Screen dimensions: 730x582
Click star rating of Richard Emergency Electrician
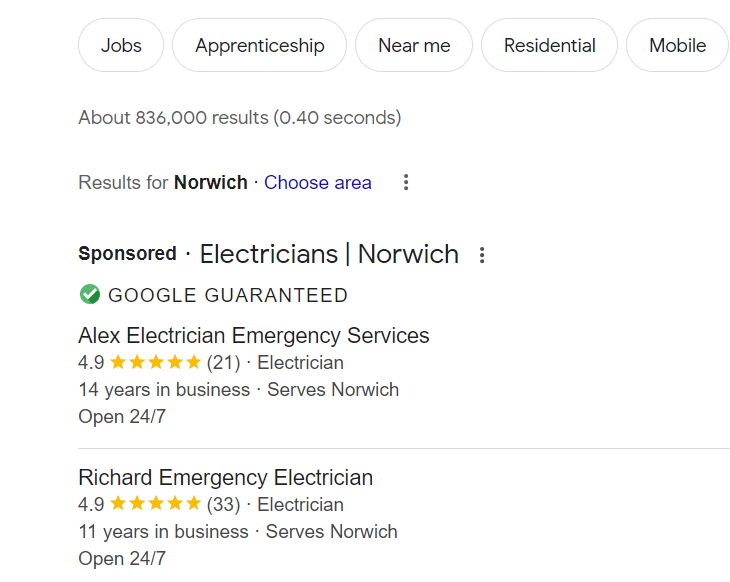pyautogui.click(x=155, y=504)
